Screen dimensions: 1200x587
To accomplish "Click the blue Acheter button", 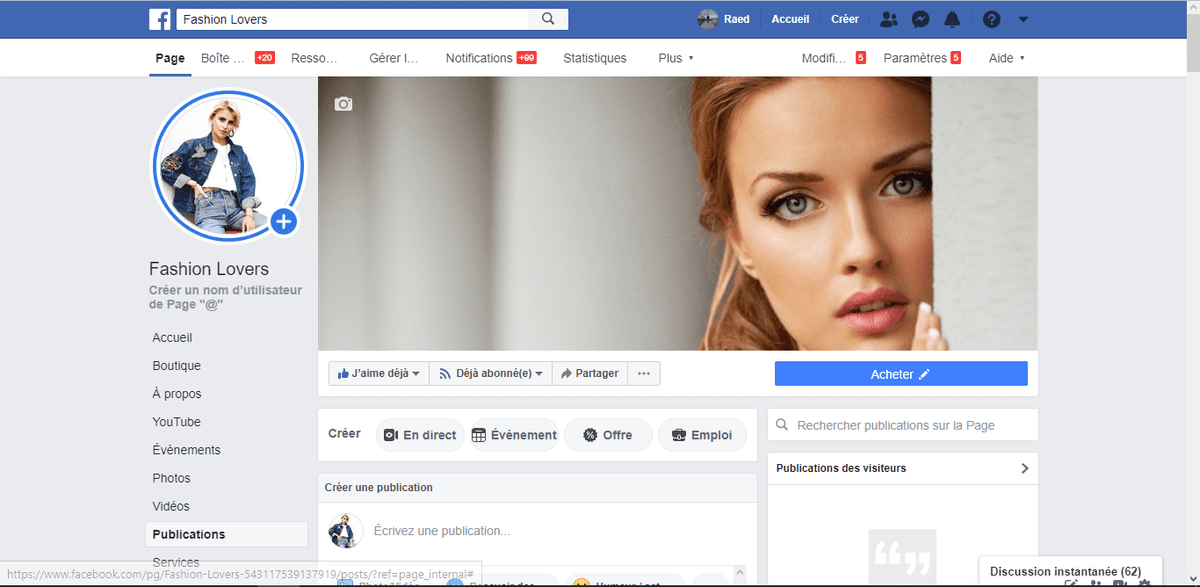I will [x=900, y=374].
